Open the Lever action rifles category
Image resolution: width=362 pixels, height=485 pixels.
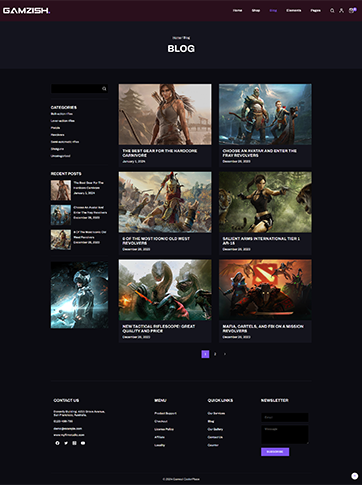63,121
